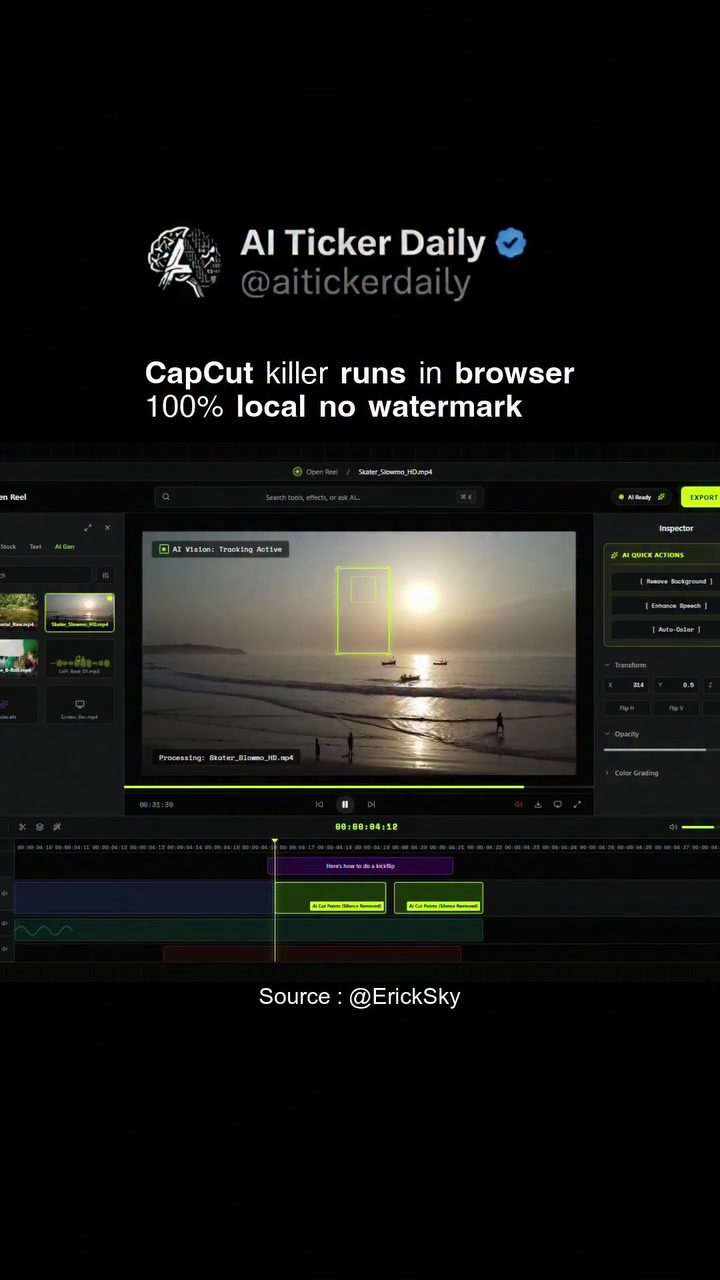Image resolution: width=720 pixels, height=1280 pixels.
Task: Click the timeline volume speaker icon
Action: point(673,827)
